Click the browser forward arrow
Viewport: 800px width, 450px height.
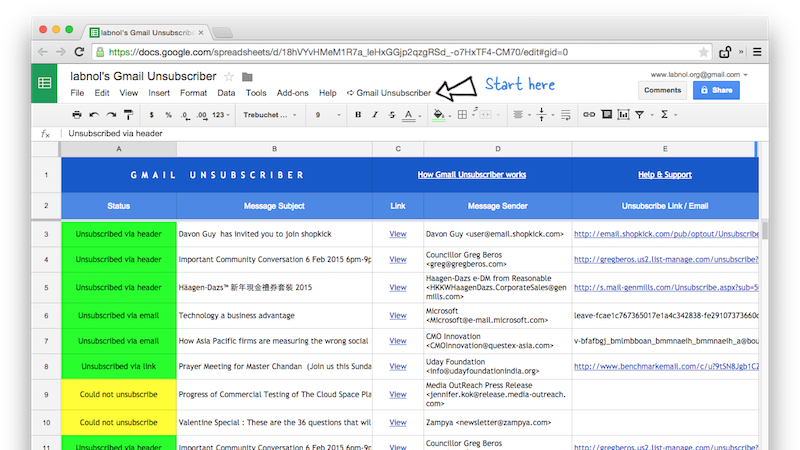(x=61, y=52)
